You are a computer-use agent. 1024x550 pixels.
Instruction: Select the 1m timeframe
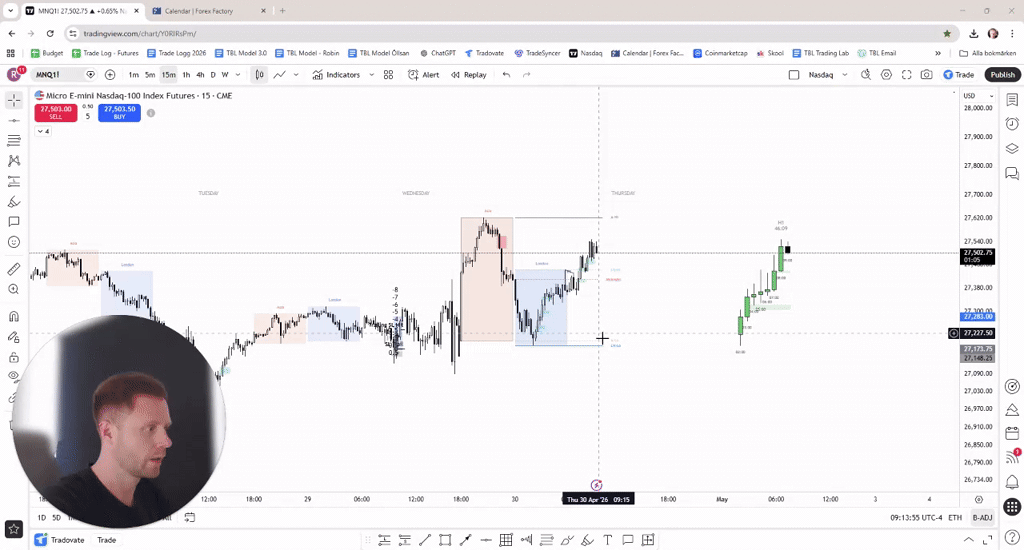click(x=133, y=74)
